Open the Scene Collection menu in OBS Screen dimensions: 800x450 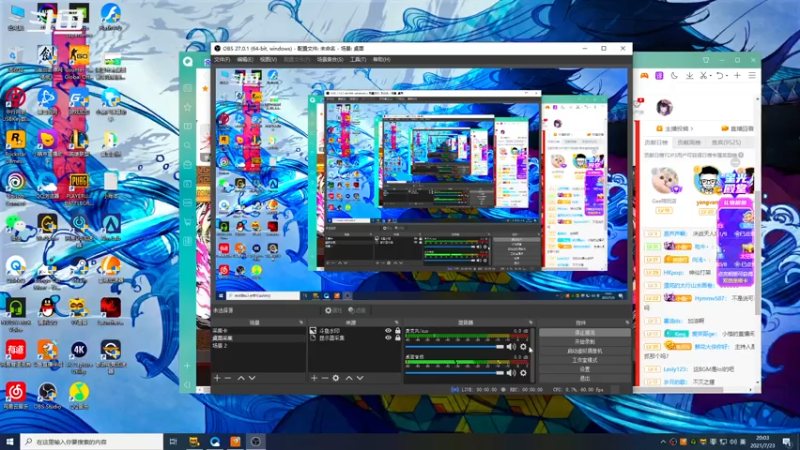330,60
